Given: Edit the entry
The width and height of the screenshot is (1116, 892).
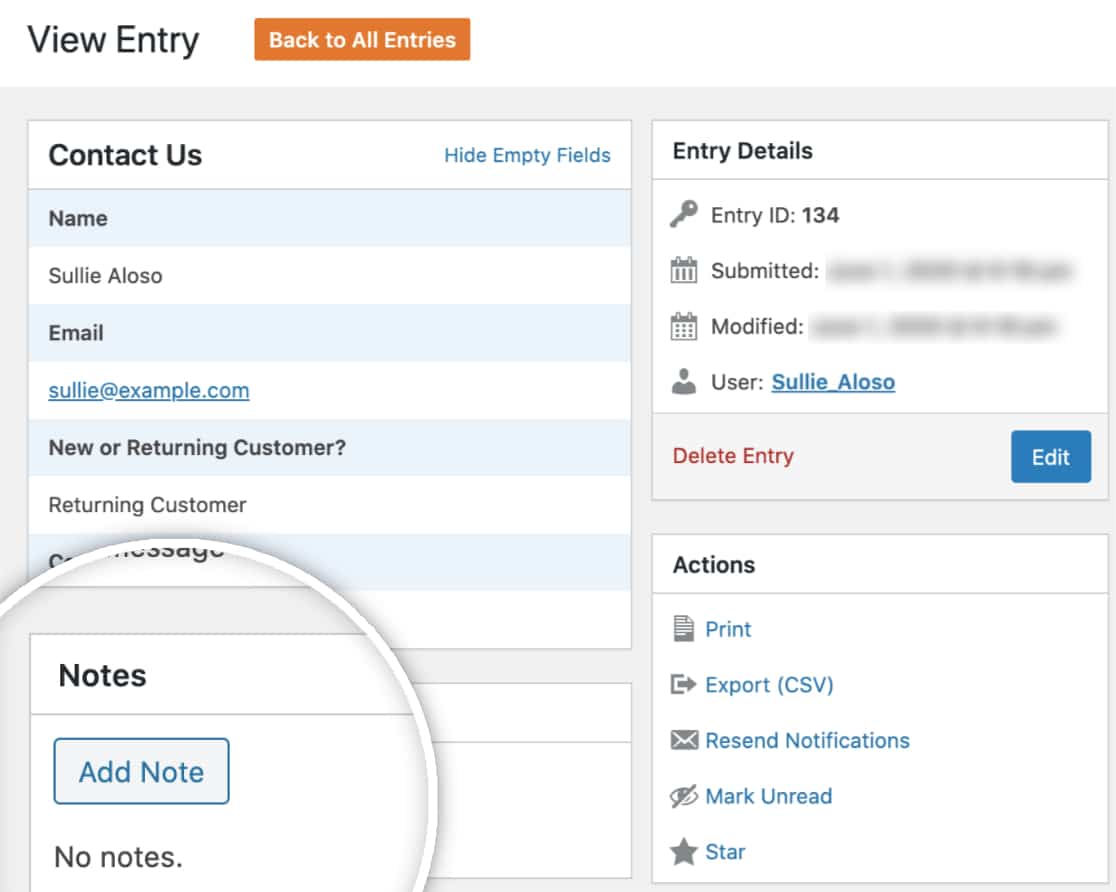Looking at the screenshot, I should coord(1051,456).
